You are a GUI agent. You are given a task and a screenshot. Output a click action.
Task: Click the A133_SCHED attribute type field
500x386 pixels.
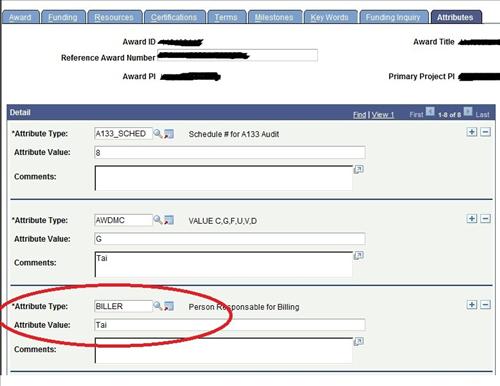[x=123, y=134]
